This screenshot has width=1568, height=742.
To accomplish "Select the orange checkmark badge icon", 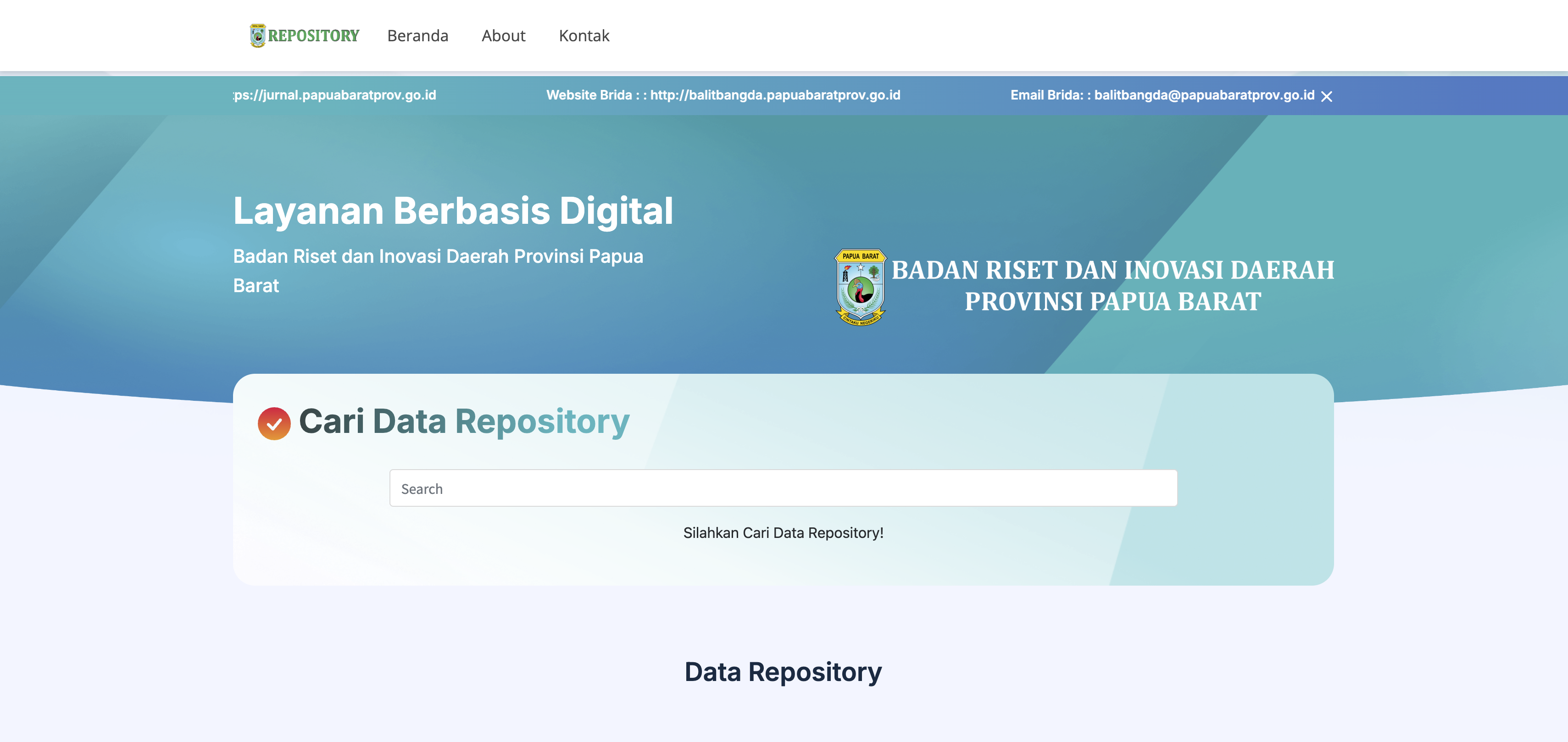I will (x=273, y=422).
